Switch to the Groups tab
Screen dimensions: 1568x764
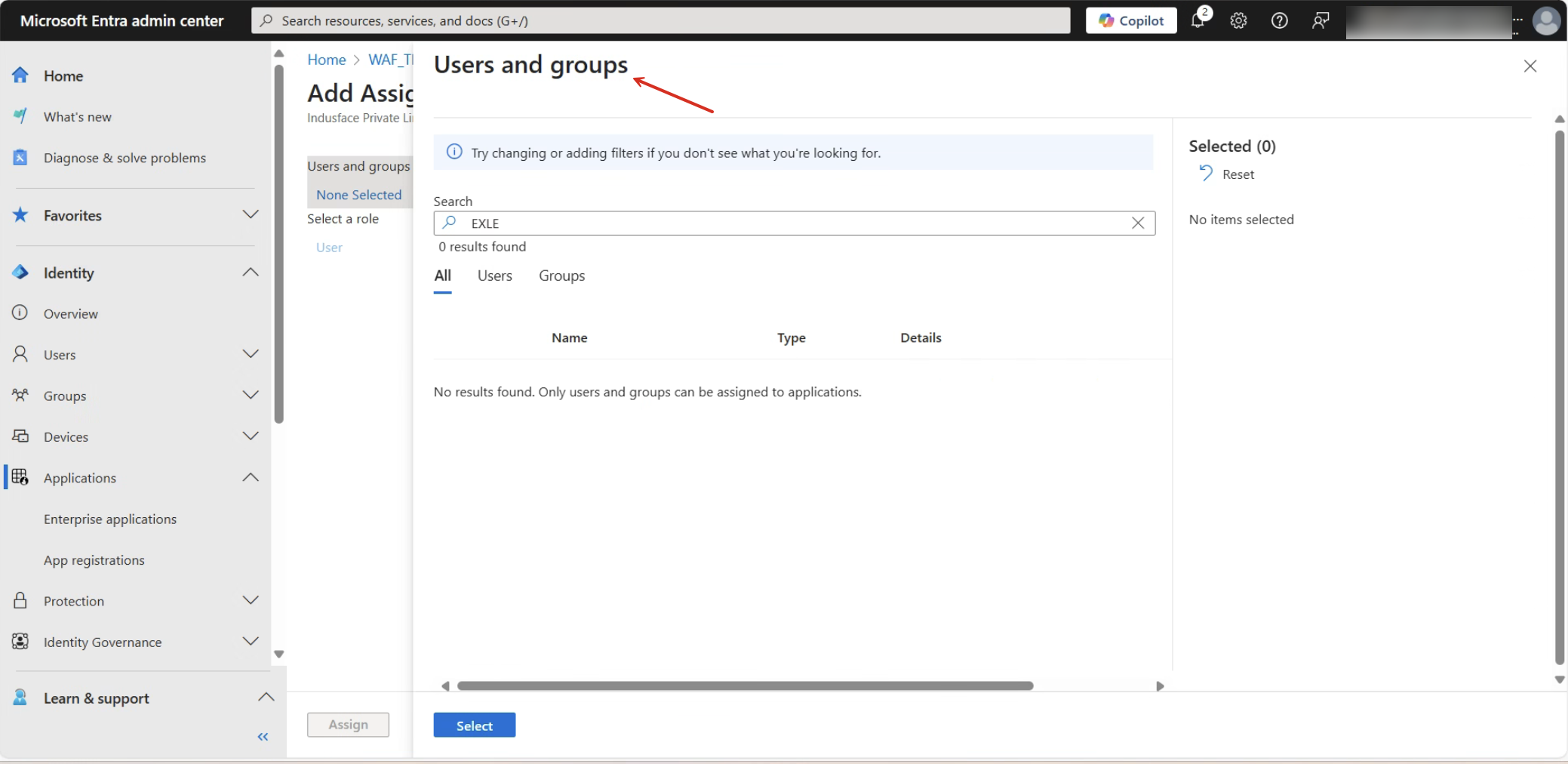pos(562,276)
